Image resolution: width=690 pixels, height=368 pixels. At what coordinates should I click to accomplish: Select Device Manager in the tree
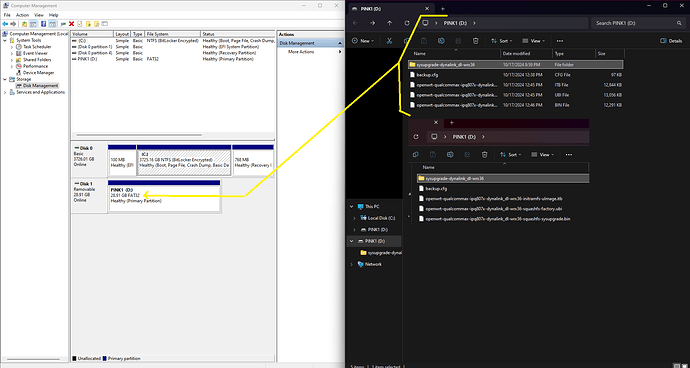pyautogui.click(x=38, y=73)
